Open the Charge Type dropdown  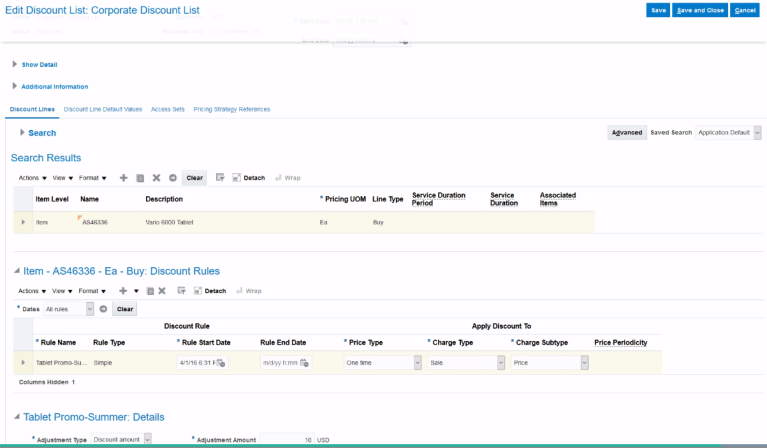(500, 362)
